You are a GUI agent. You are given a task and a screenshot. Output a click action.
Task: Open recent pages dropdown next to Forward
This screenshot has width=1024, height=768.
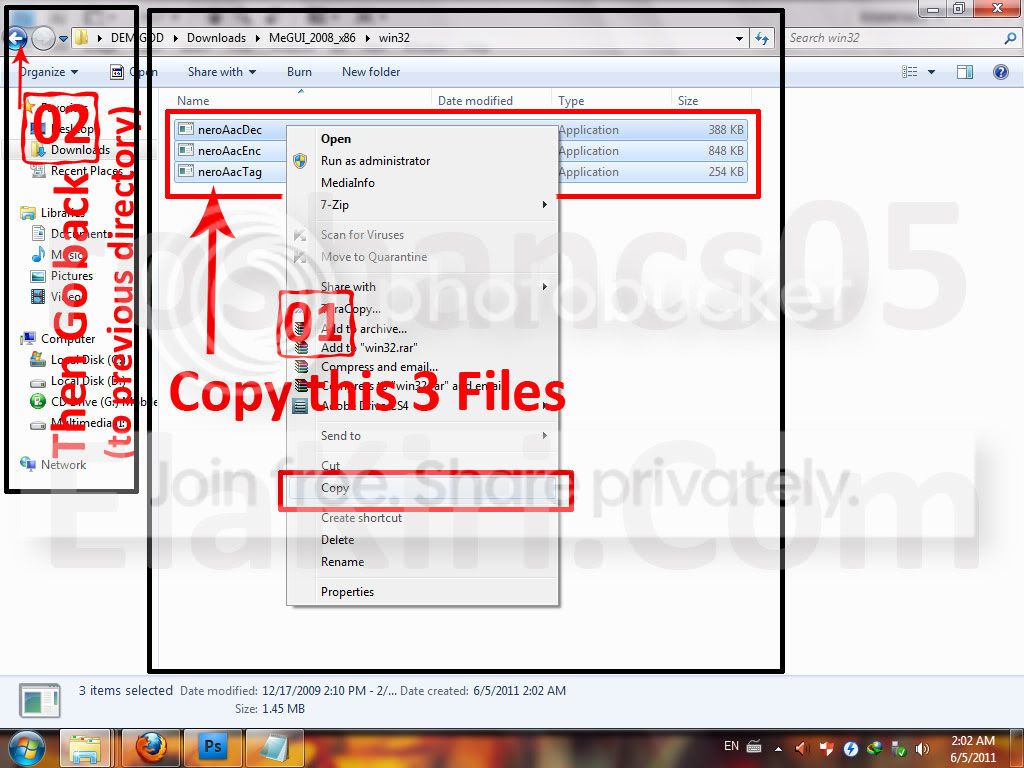[x=63, y=39]
